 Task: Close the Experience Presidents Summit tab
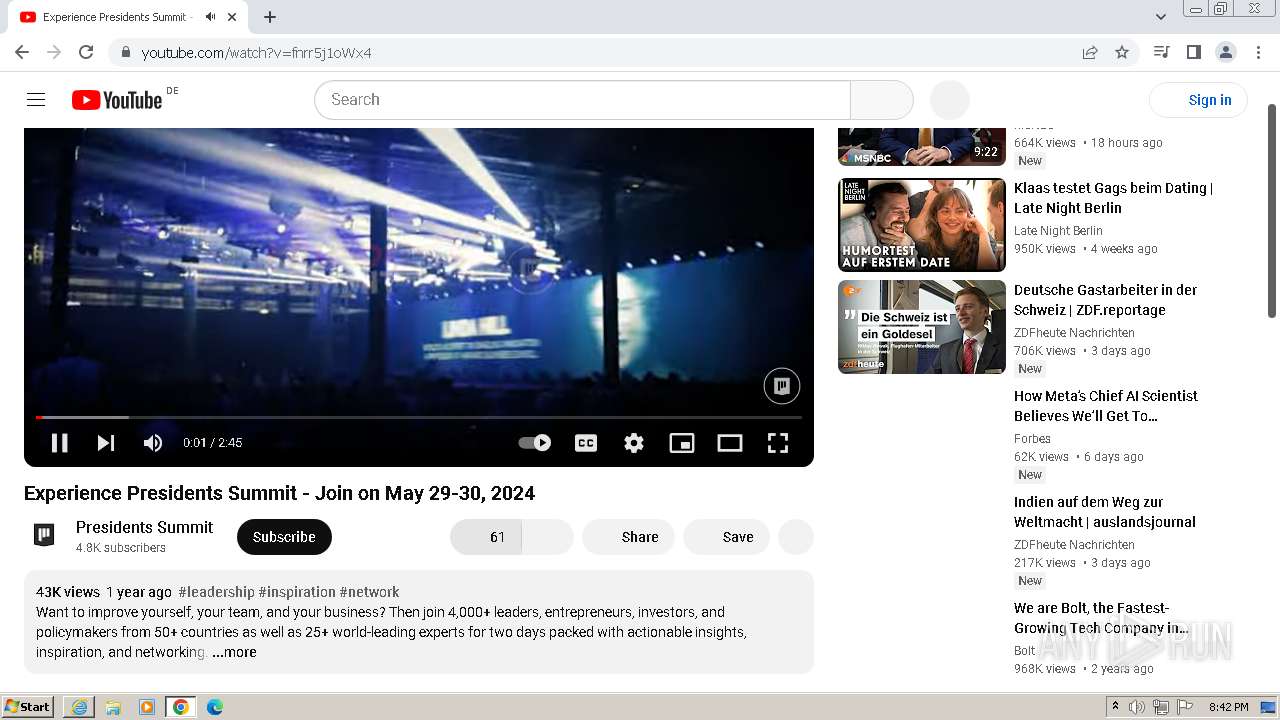click(232, 17)
